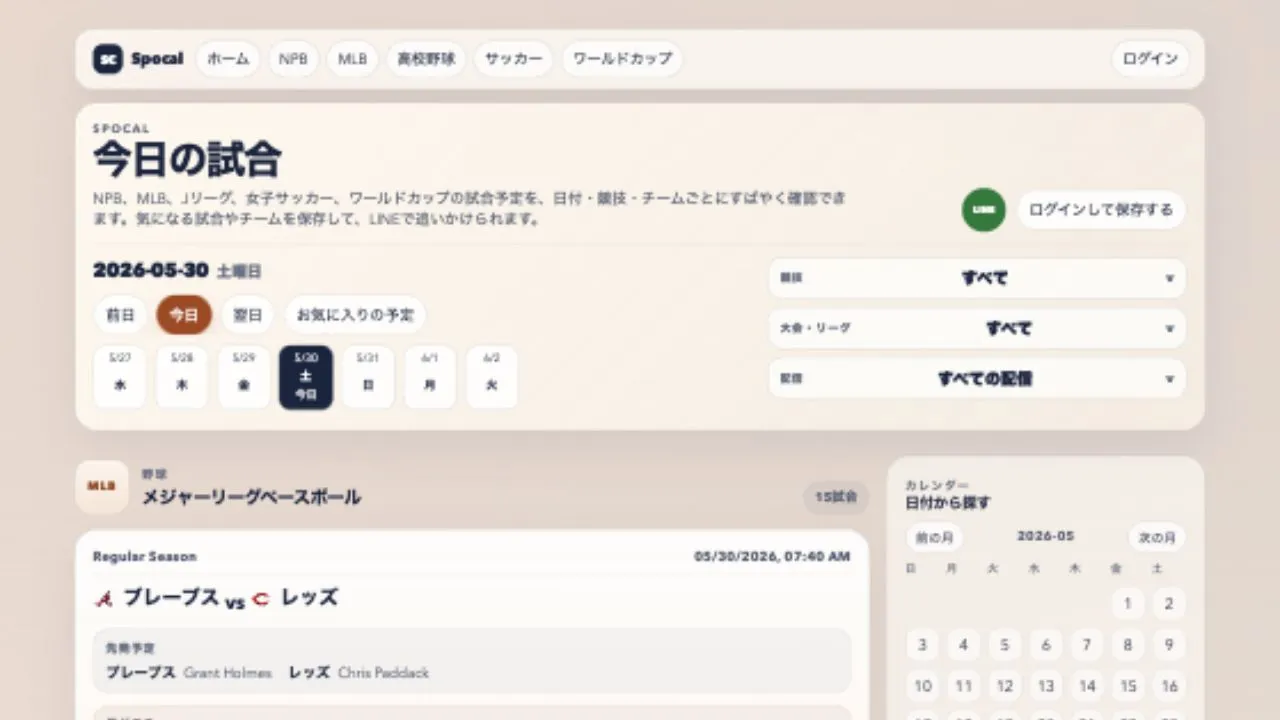Click the green LINE icon
Screen dimensions: 1280x720
pos(983,210)
